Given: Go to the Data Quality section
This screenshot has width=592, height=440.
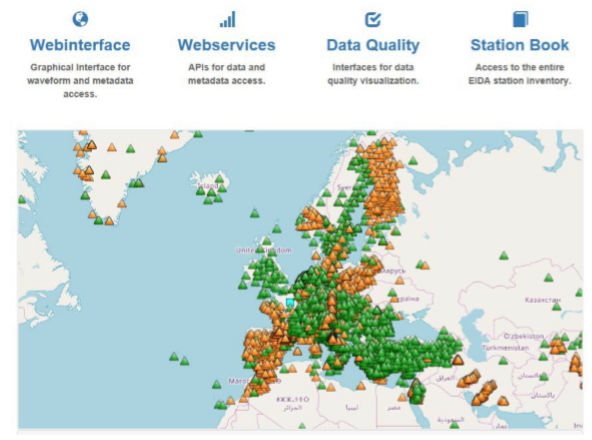Looking at the screenshot, I should click(373, 45).
